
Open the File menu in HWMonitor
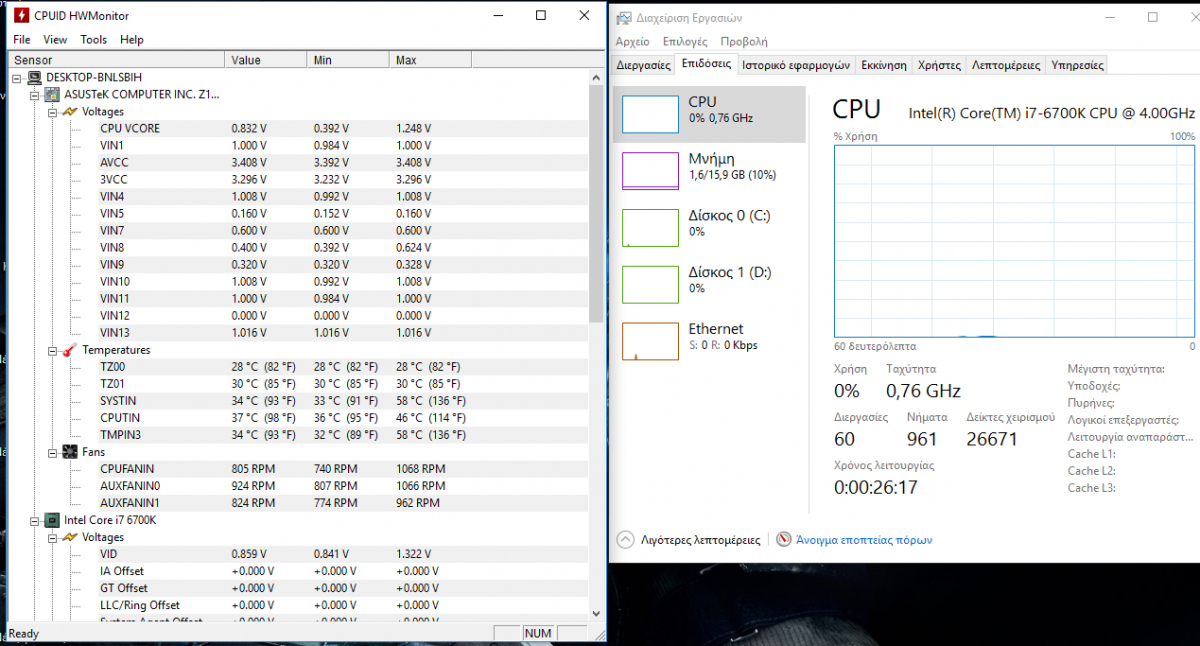pos(21,40)
